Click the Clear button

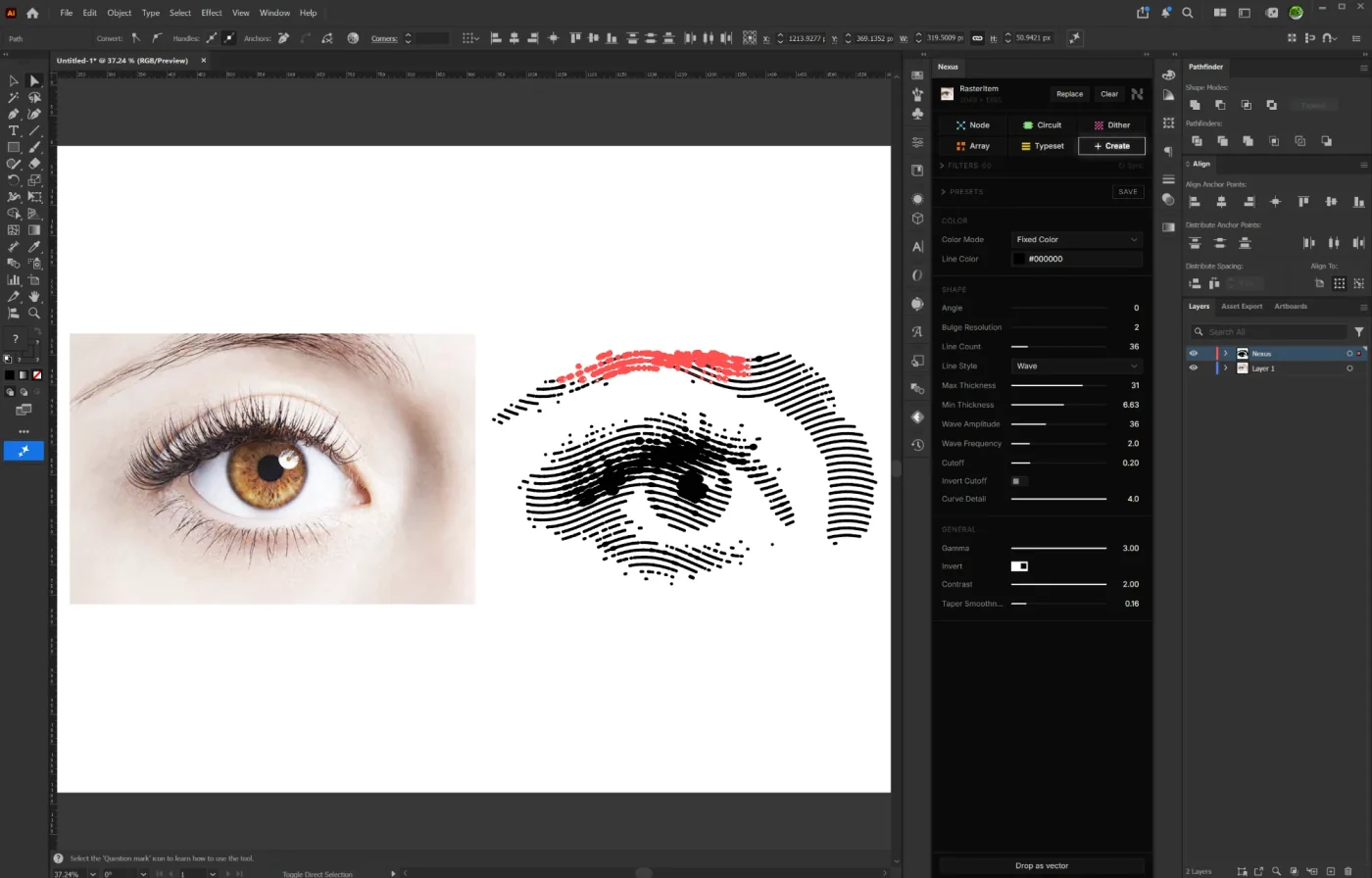[1109, 94]
